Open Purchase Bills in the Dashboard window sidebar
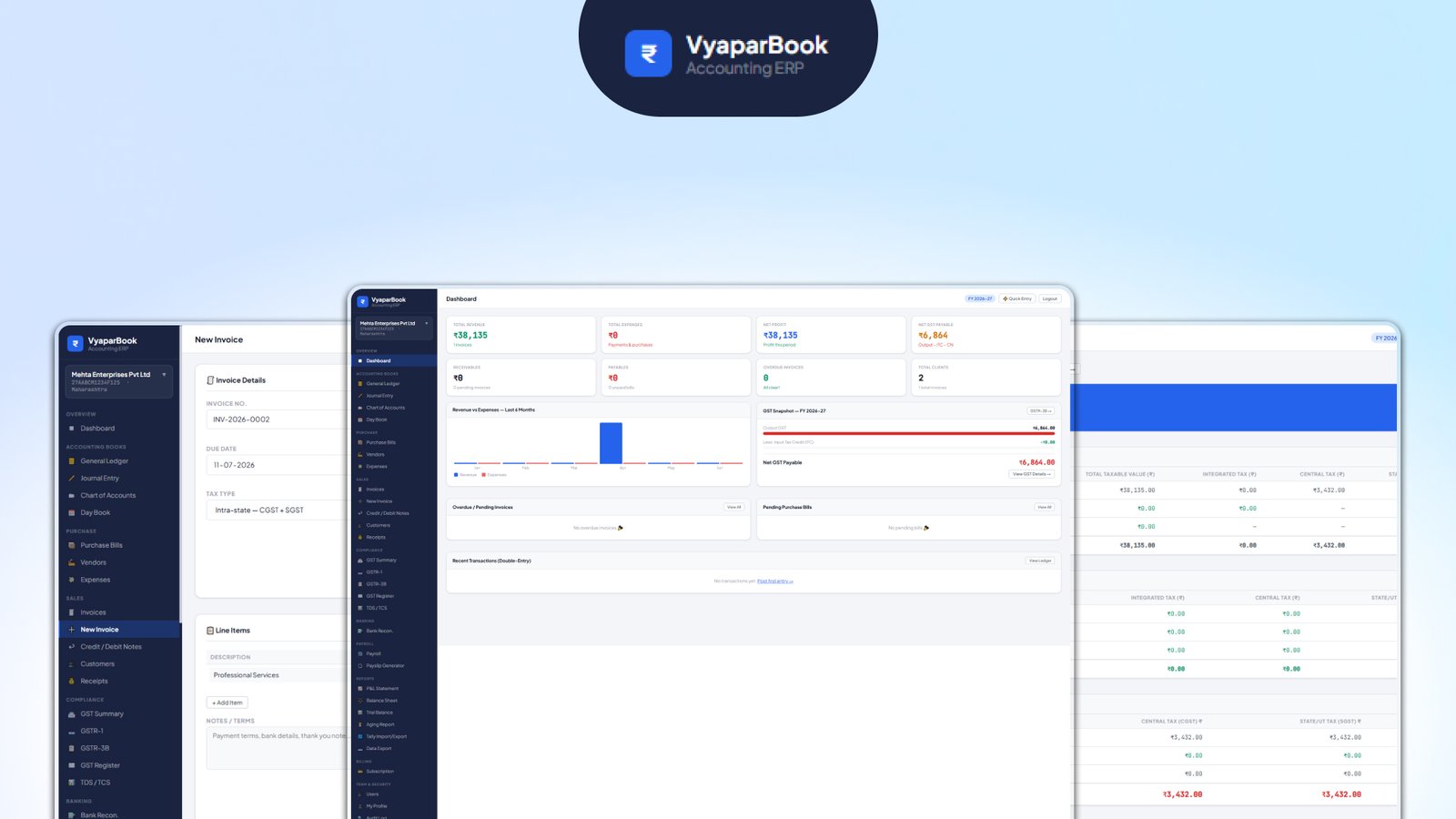Screen dimensions: 1456x819 tap(394, 443)
